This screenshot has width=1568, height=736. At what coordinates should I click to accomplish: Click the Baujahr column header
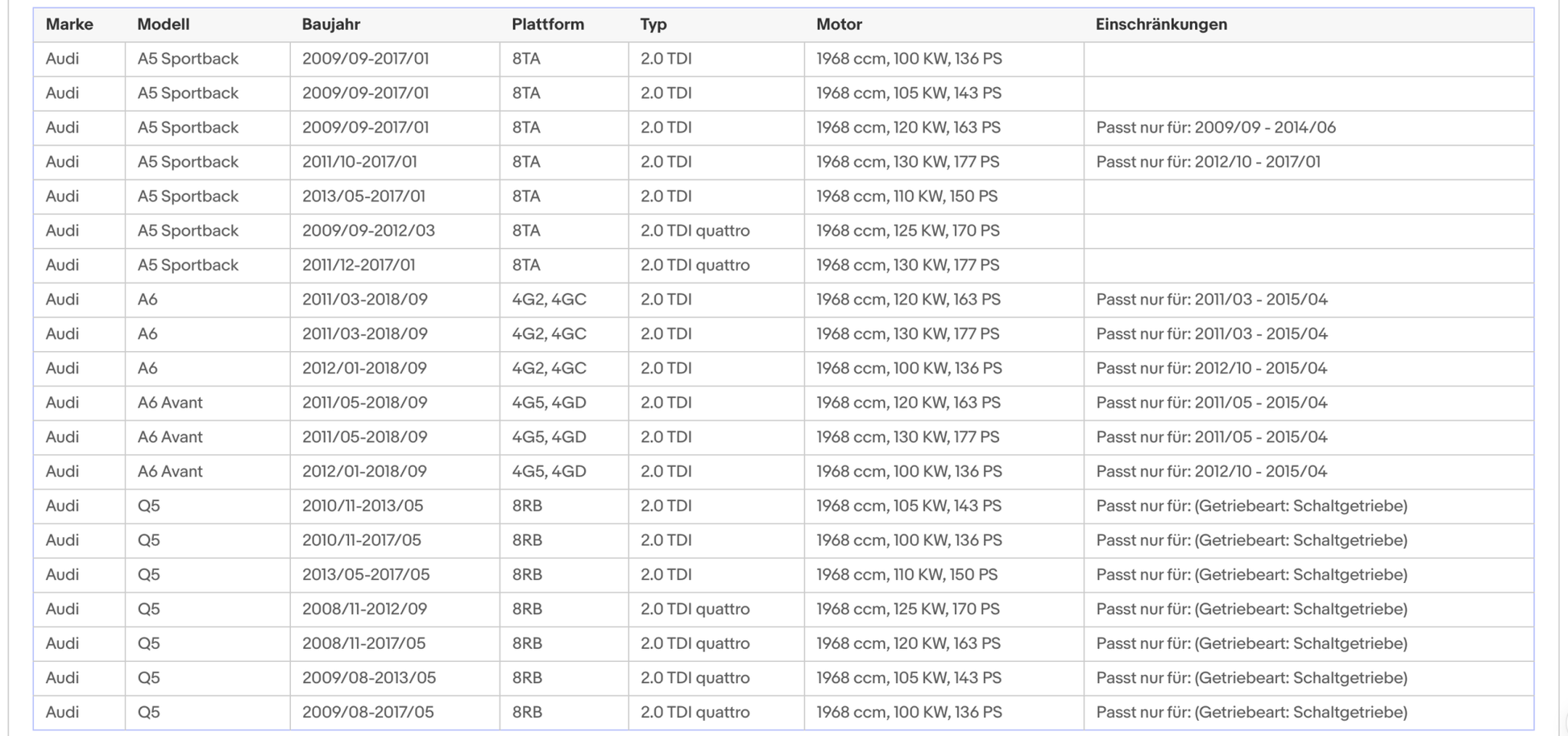pos(330,25)
